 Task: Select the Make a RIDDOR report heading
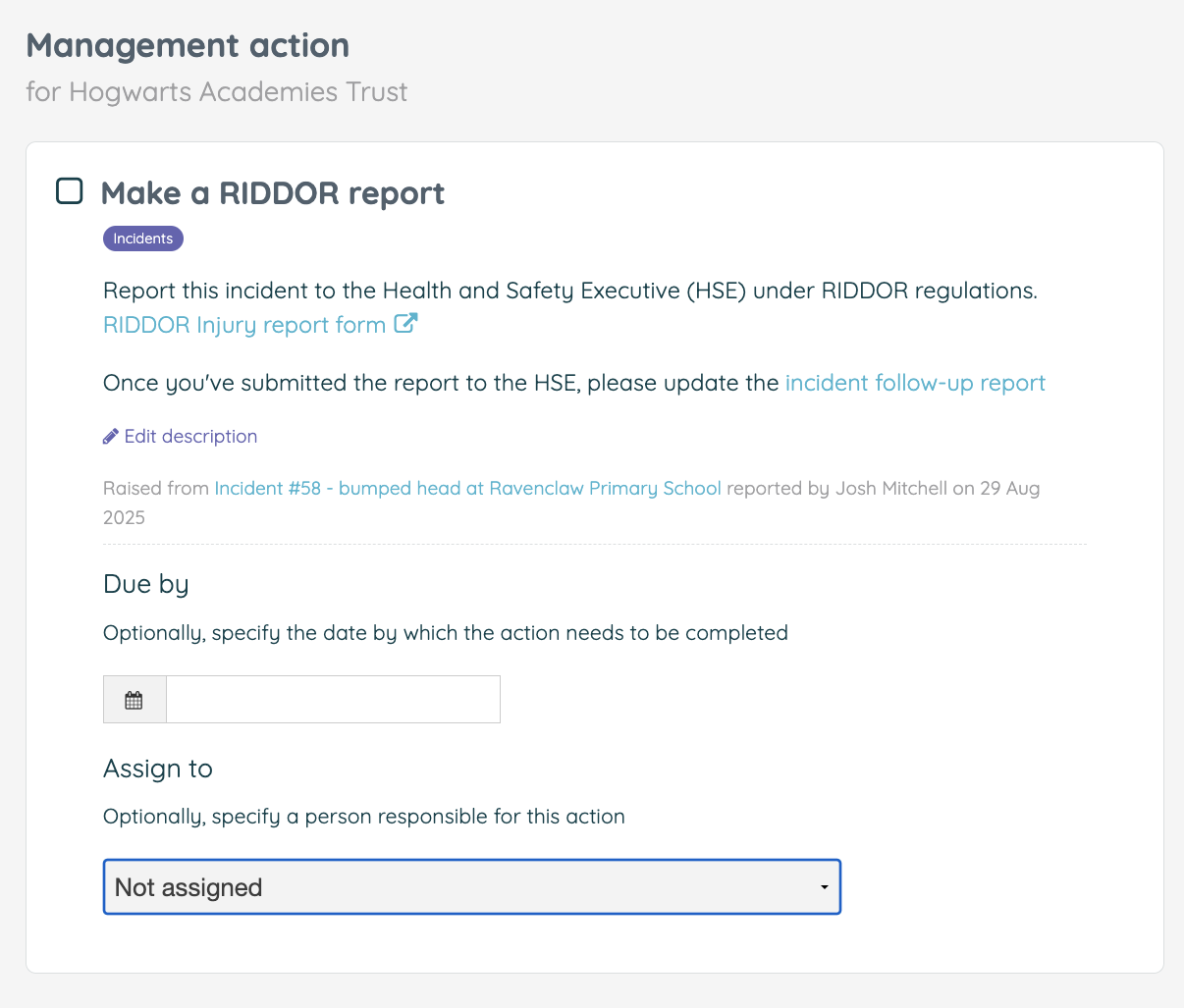273,192
